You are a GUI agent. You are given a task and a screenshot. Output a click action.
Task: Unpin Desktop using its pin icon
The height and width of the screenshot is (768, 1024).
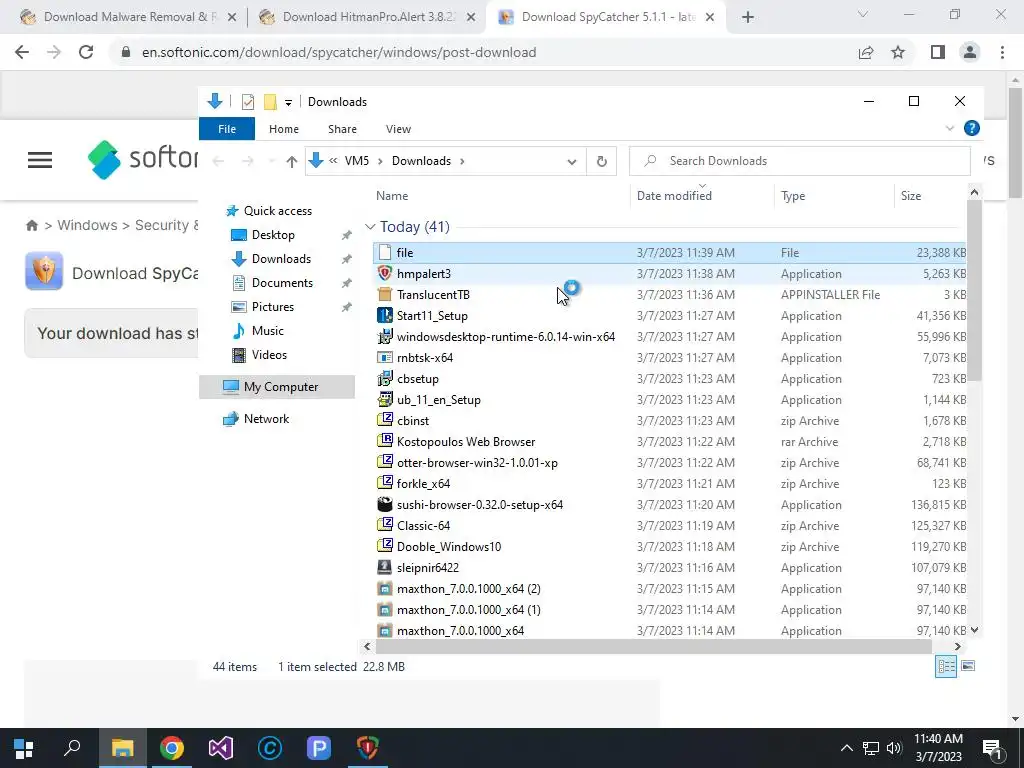point(346,235)
